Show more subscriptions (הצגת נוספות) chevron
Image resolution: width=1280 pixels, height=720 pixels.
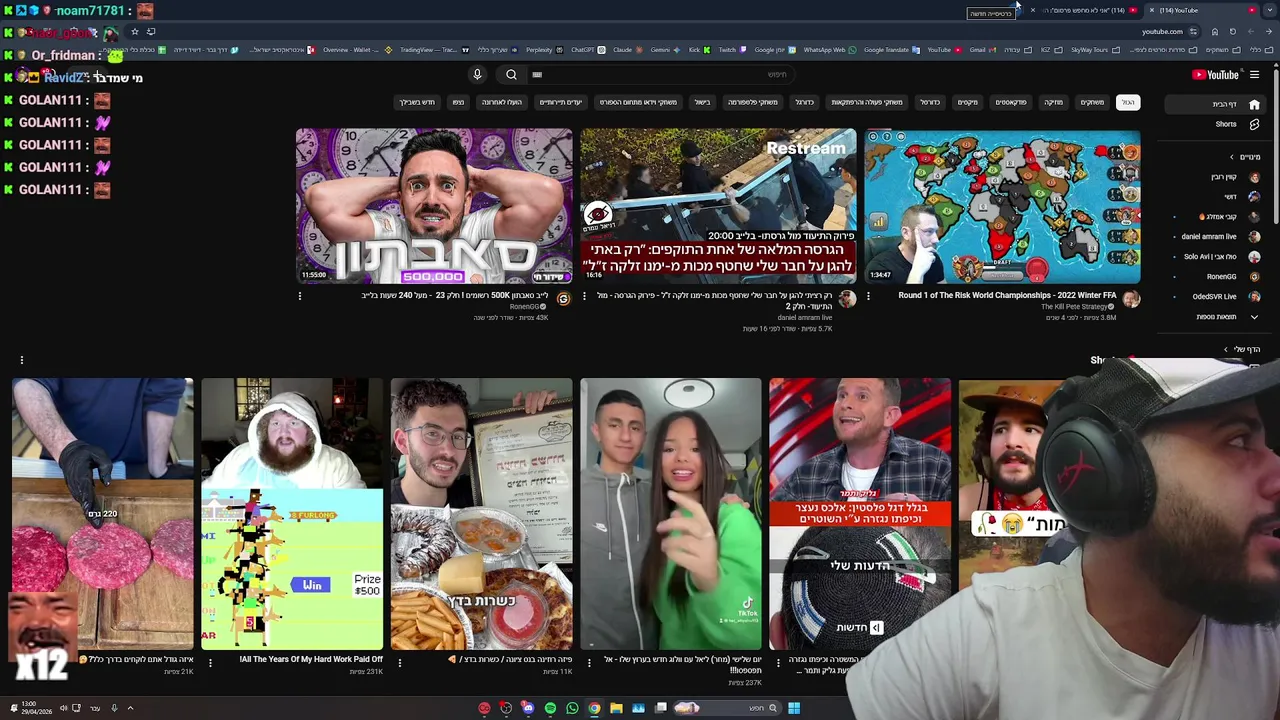(x=1254, y=317)
